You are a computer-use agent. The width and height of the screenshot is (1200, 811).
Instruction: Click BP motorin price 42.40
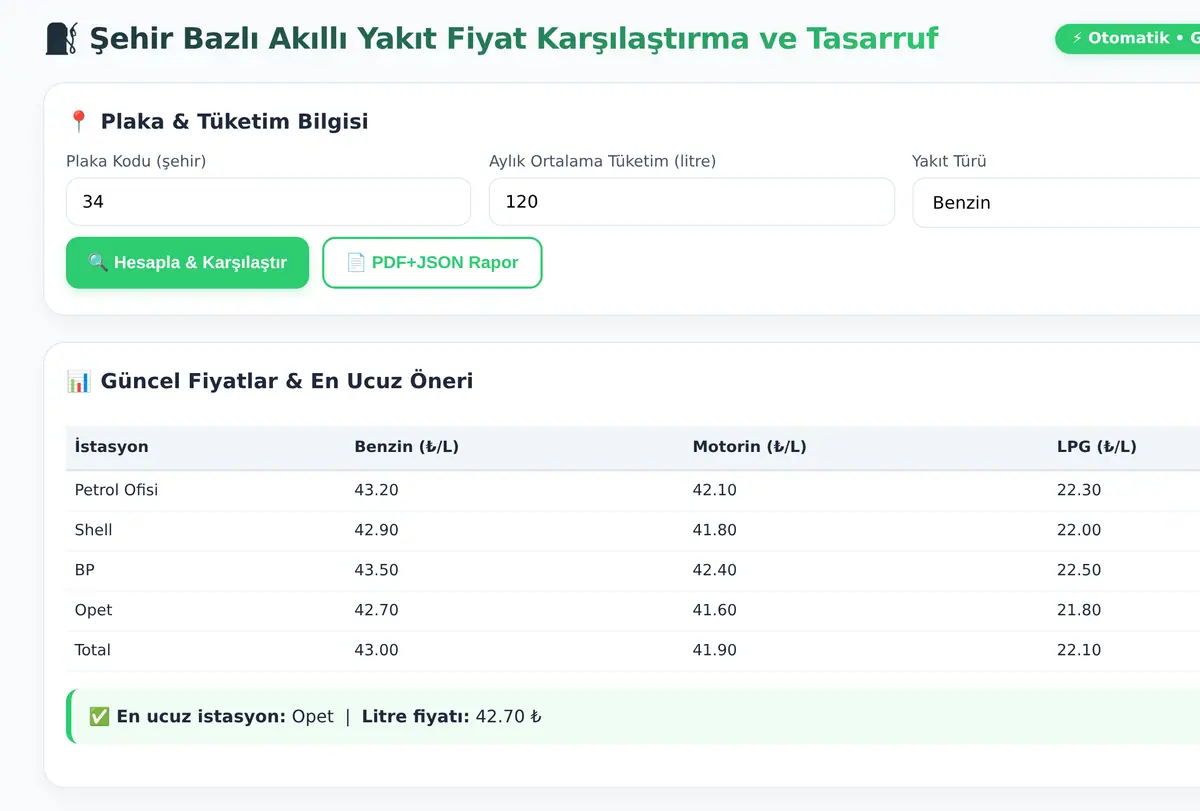tap(714, 570)
